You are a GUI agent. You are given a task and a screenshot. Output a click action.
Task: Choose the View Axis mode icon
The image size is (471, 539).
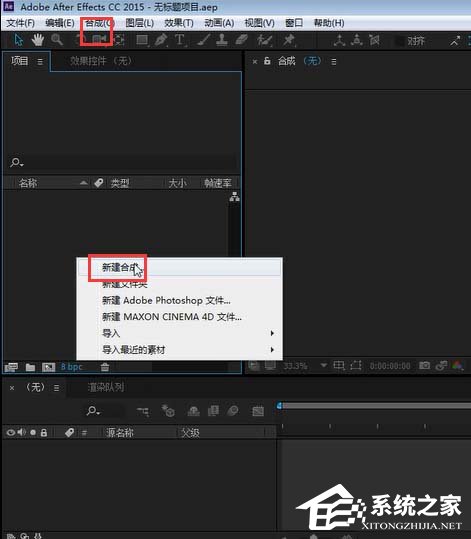pos(374,40)
